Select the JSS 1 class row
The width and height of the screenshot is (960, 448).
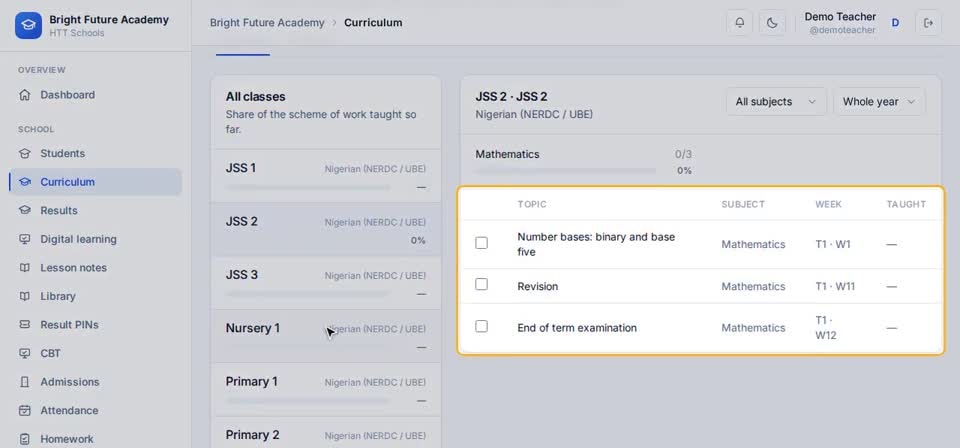click(326, 176)
